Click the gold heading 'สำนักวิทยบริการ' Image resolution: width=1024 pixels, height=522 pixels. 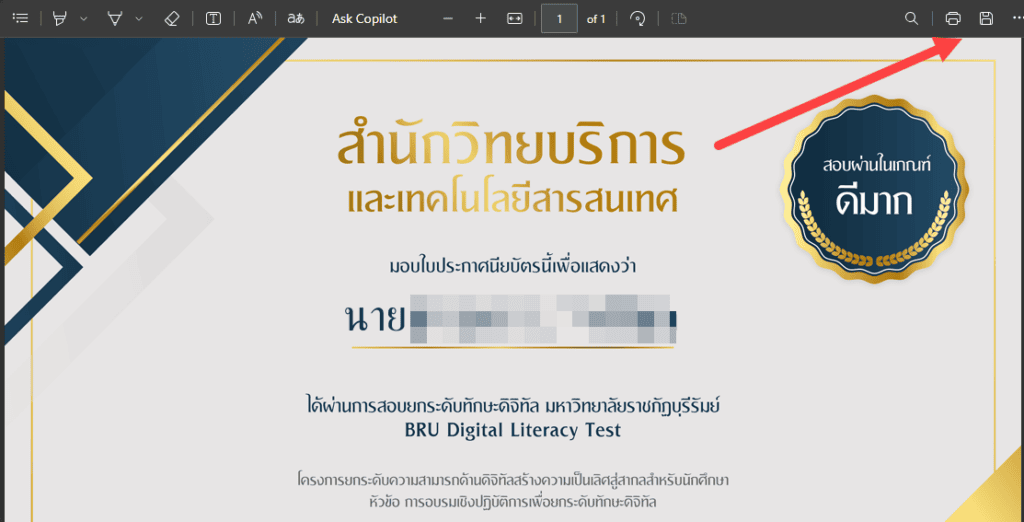click(x=511, y=144)
